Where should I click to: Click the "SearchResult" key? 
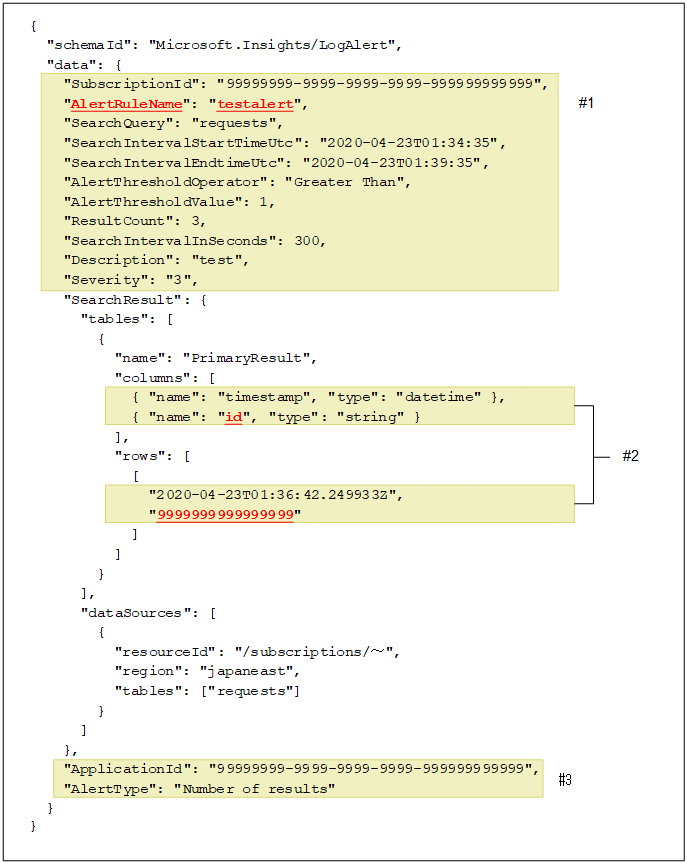[122, 300]
